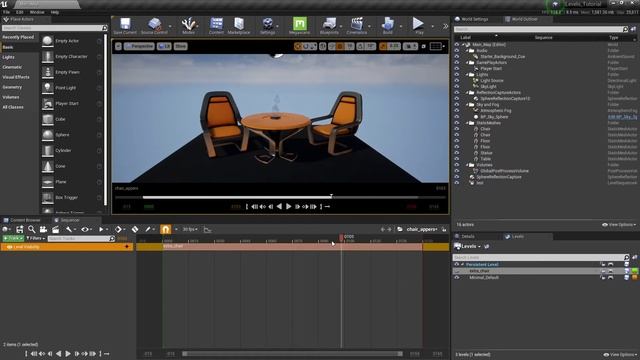The image size is (640, 360).
Task: Select the Sphere shape in Place Actors
Action: pos(47,135)
